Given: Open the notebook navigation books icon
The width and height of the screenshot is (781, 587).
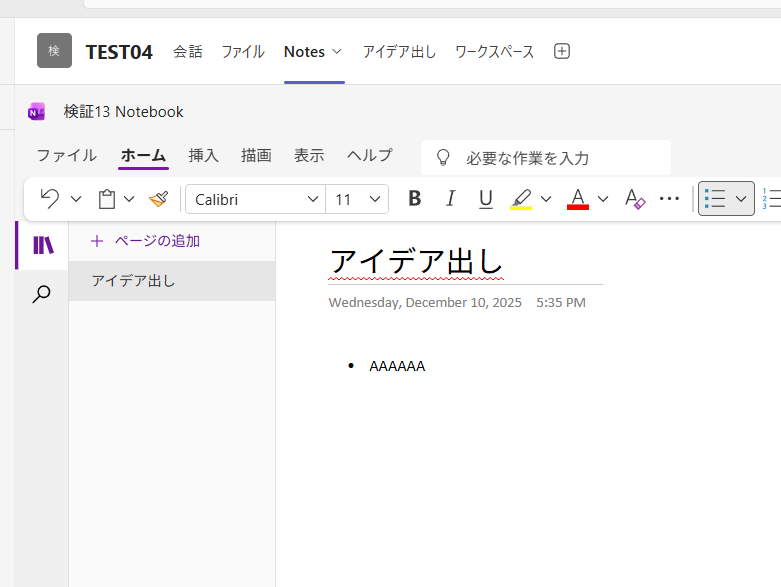Looking at the screenshot, I should coord(43,245).
